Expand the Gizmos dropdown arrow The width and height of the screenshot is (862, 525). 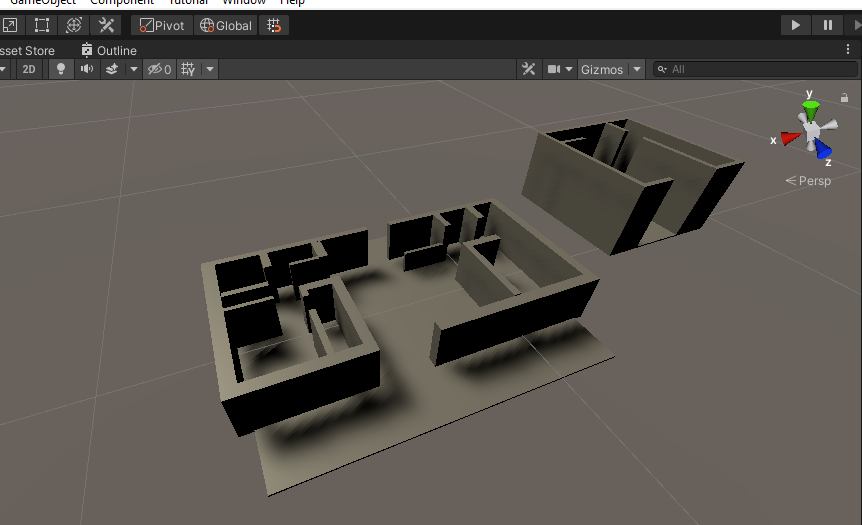point(636,69)
